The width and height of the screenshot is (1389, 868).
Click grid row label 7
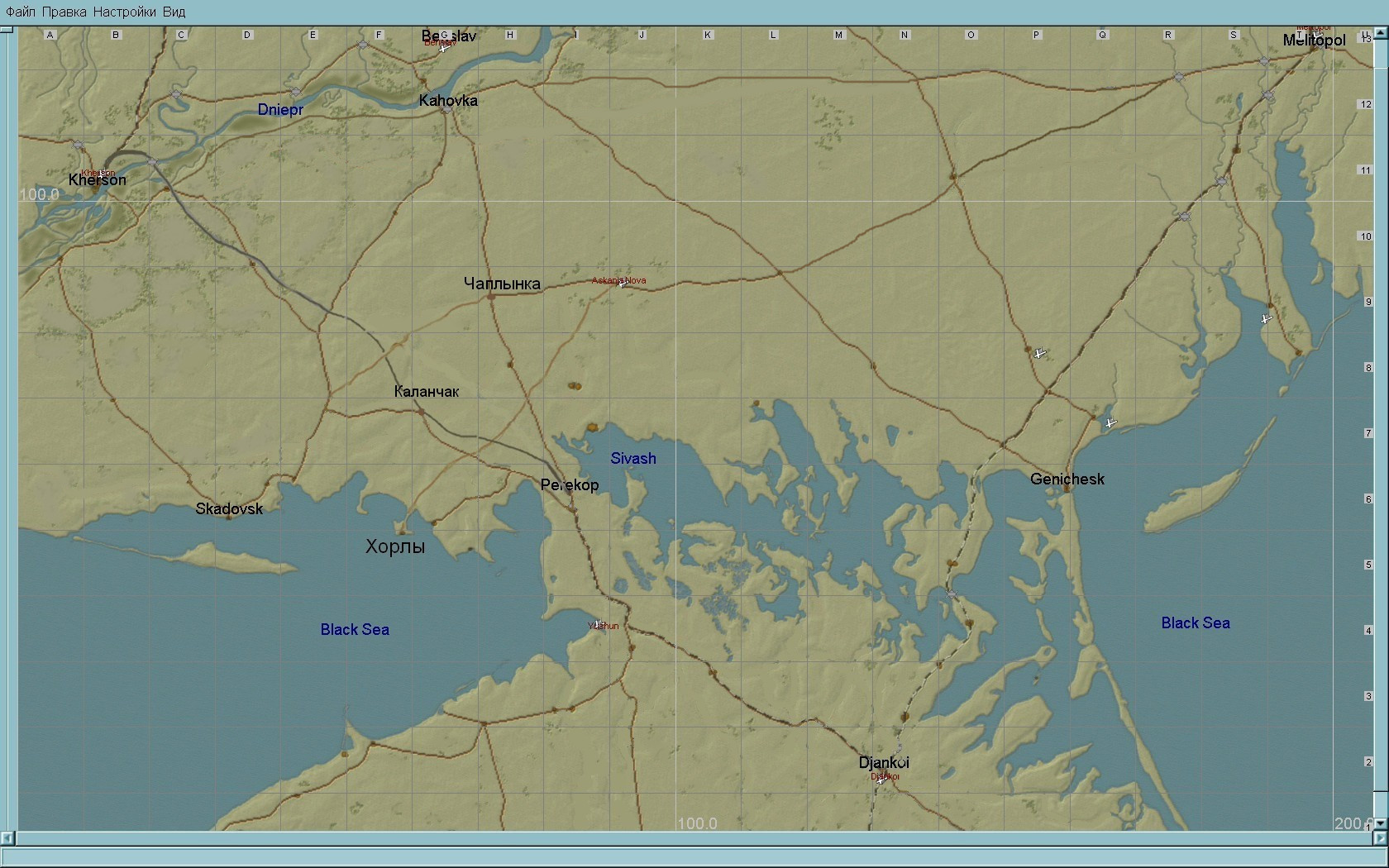point(1368,433)
